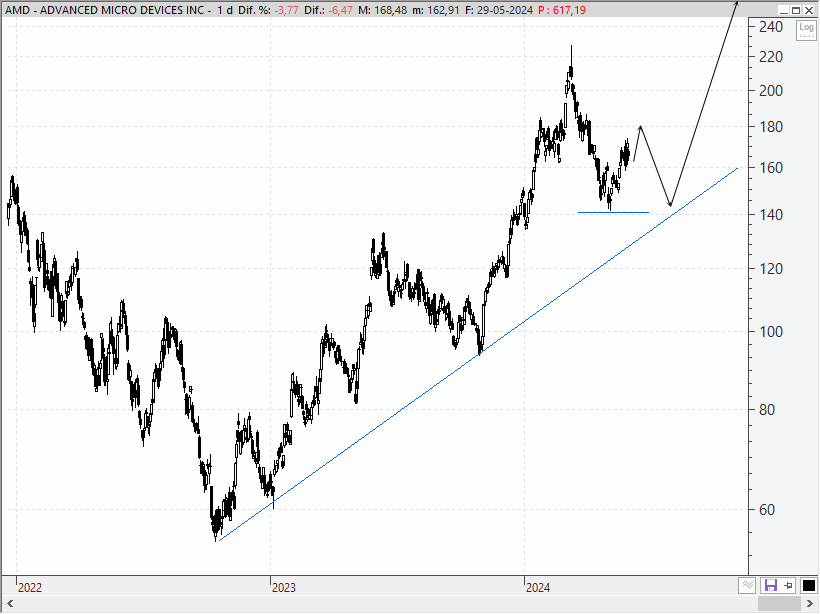
Task: Click the date '29-05-2024' in the title
Action: point(505,10)
